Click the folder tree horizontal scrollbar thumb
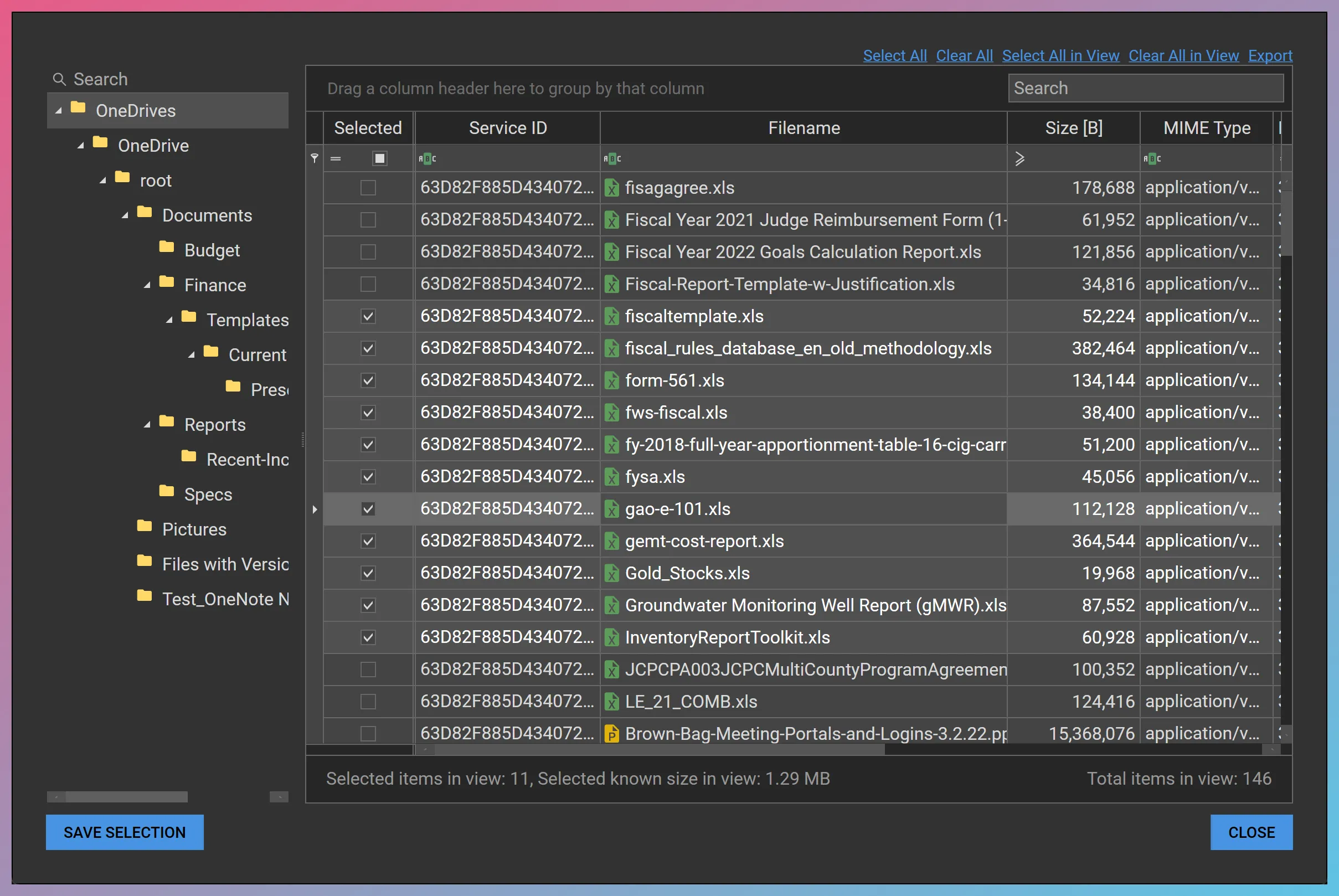This screenshot has height=896, width=1339. 126,796
